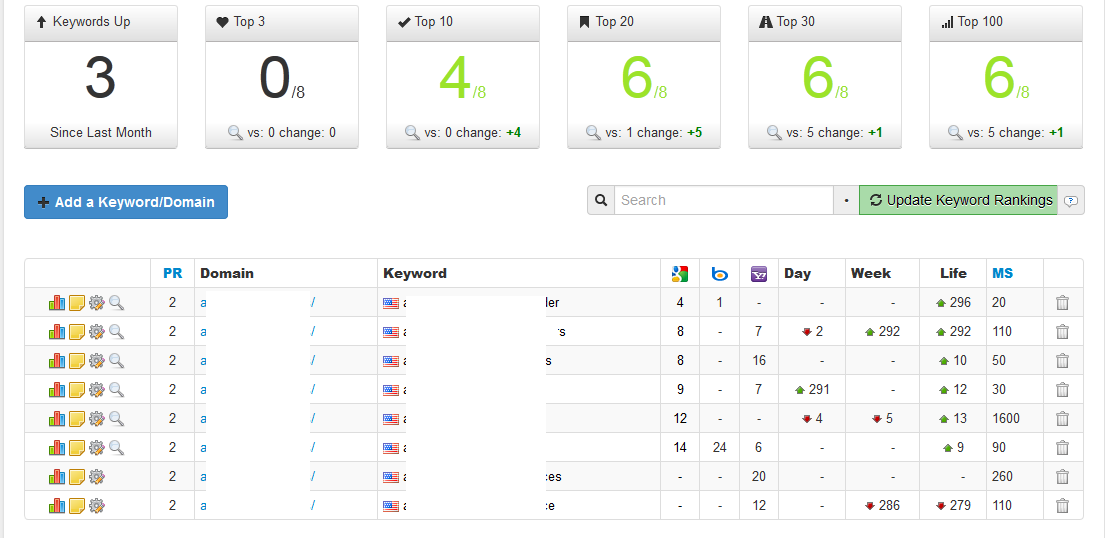Focus the Search input field
1105x538 pixels.
[724, 200]
